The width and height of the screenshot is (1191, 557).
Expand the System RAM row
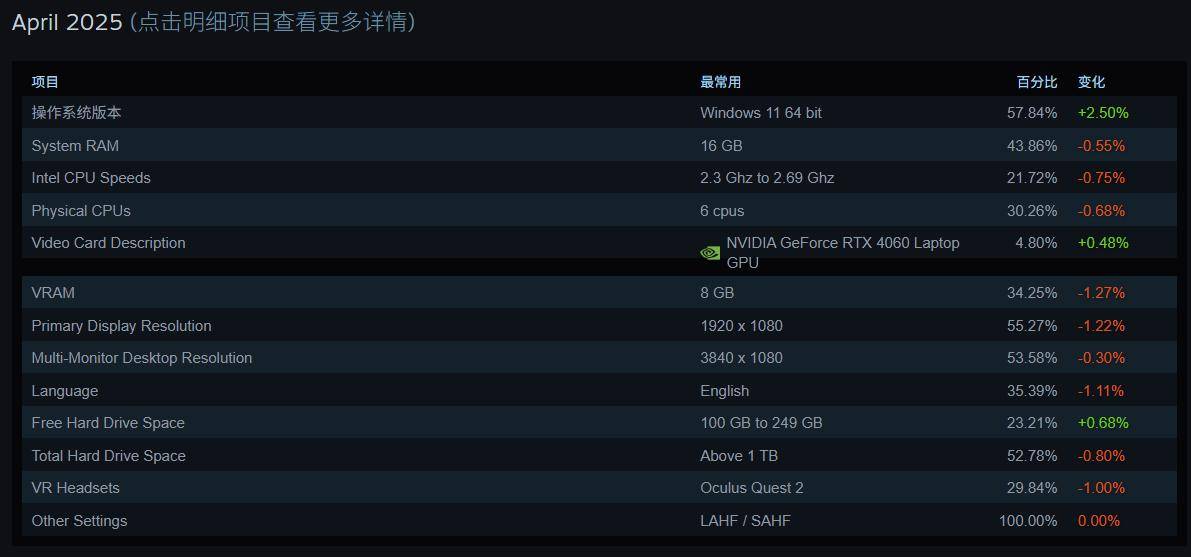coord(599,145)
